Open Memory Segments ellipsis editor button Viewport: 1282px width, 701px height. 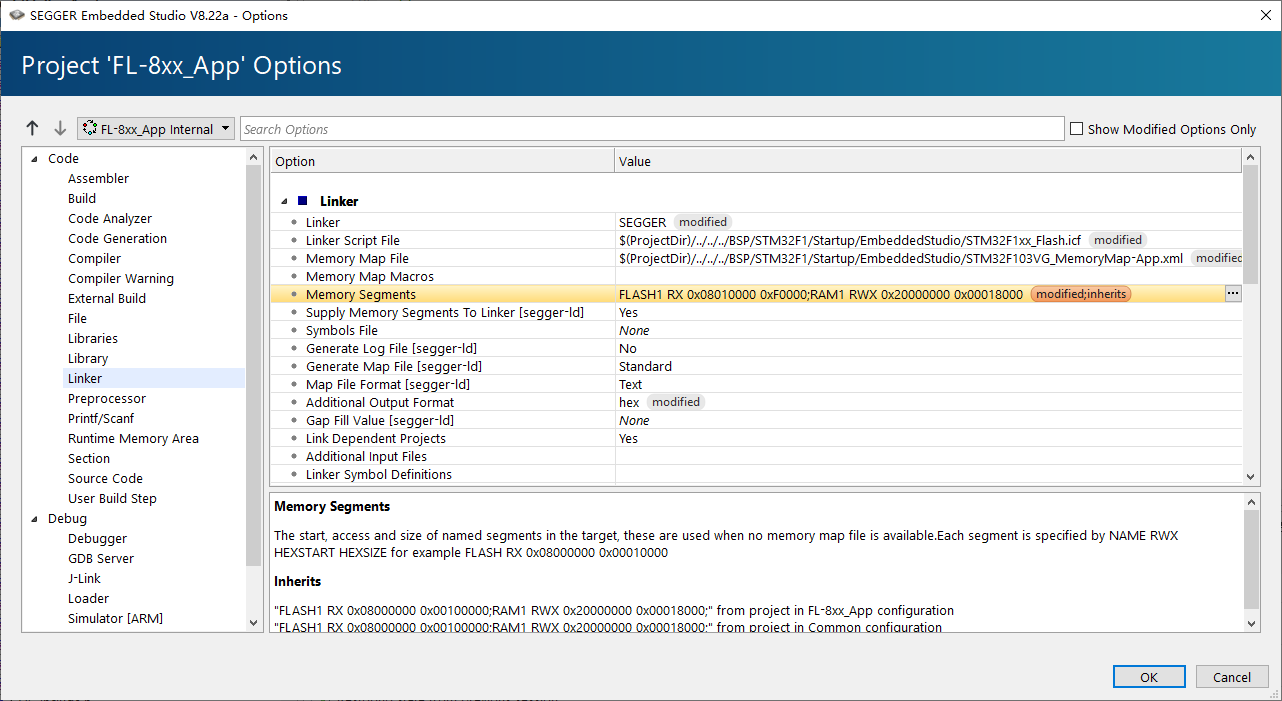(1232, 294)
